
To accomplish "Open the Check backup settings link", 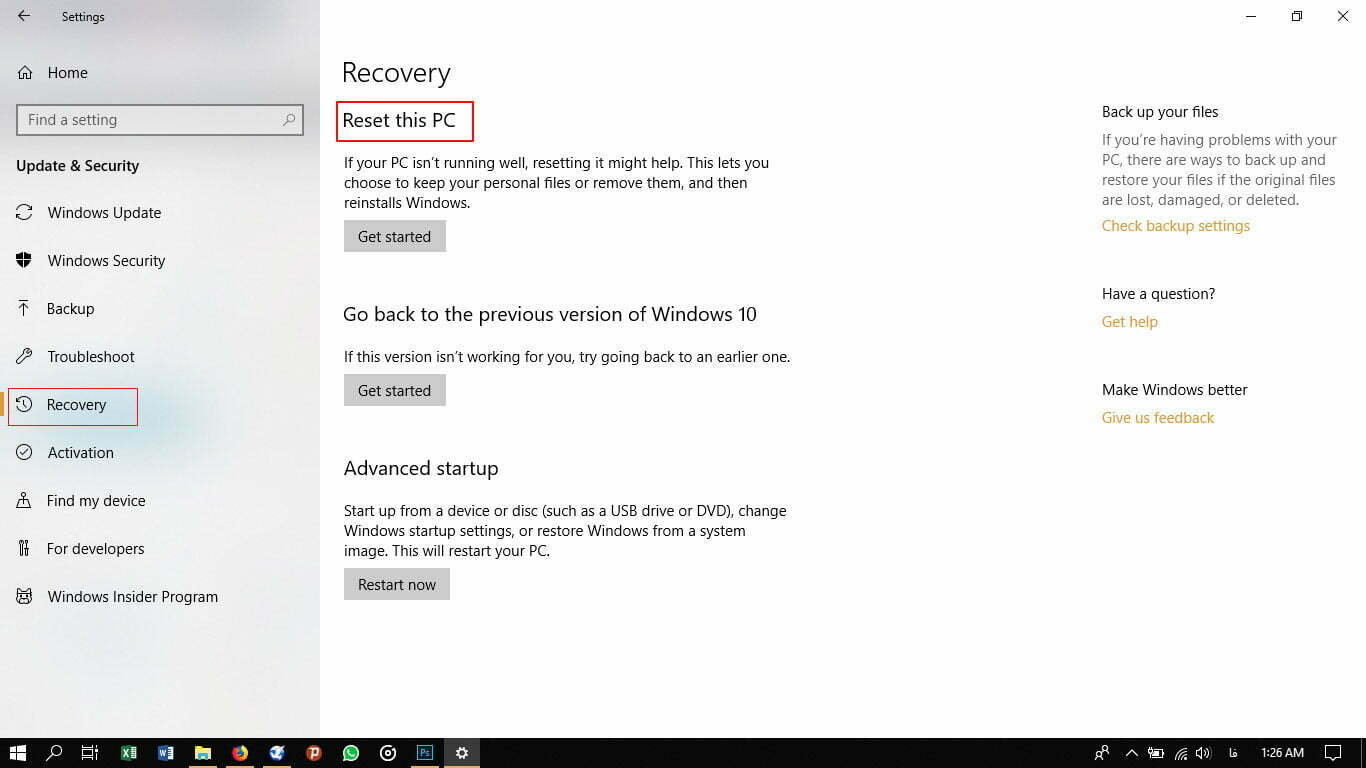I will 1176,226.
